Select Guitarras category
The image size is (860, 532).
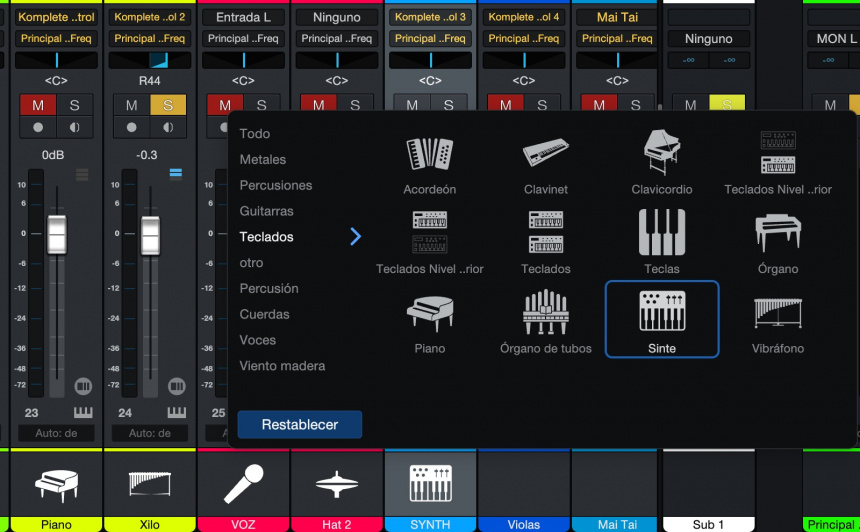click(267, 211)
